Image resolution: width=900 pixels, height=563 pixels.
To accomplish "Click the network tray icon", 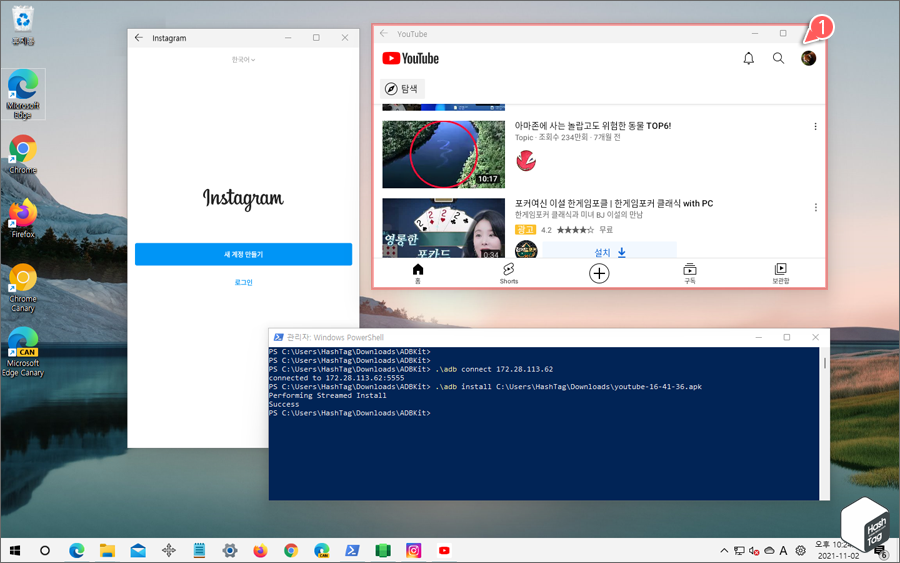I will [739, 551].
